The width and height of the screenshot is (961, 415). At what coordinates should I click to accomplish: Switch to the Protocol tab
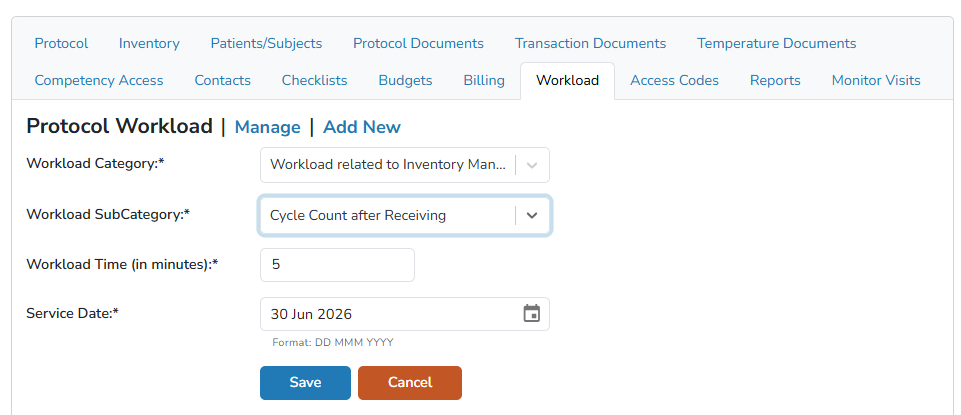(x=61, y=44)
